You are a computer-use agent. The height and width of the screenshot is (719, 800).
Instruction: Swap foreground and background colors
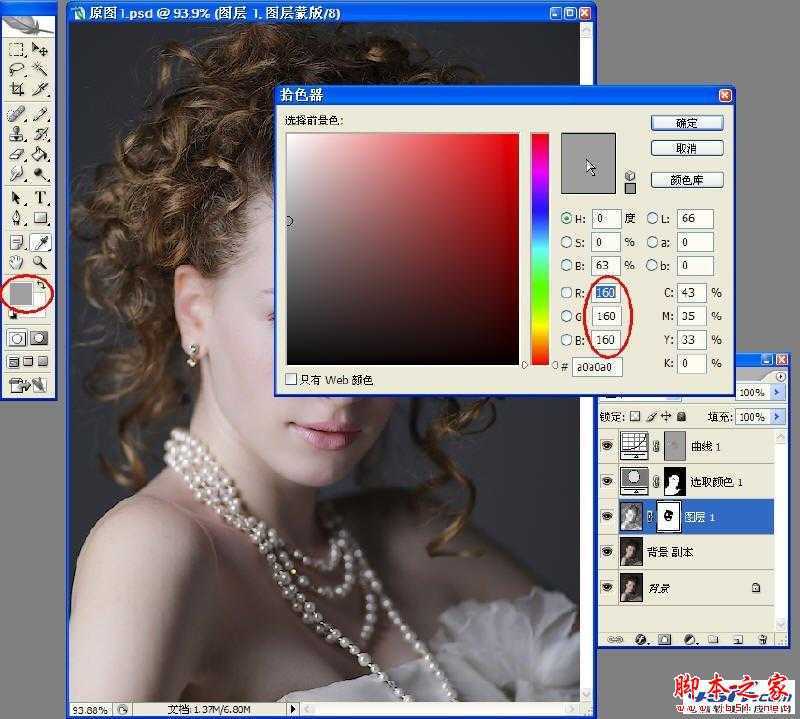pyautogui.click(x=42, y=285)
